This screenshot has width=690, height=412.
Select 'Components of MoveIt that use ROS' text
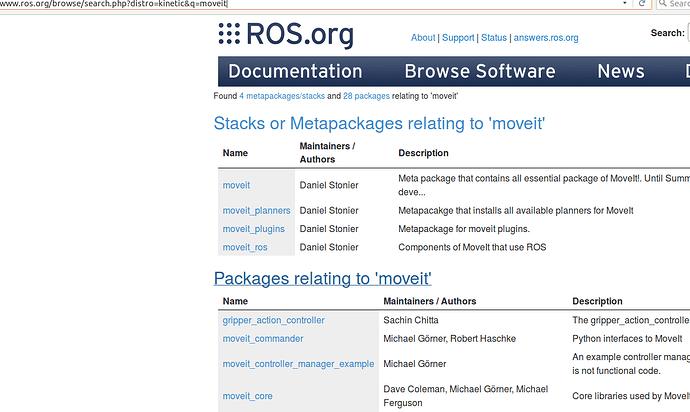point(472,247)
